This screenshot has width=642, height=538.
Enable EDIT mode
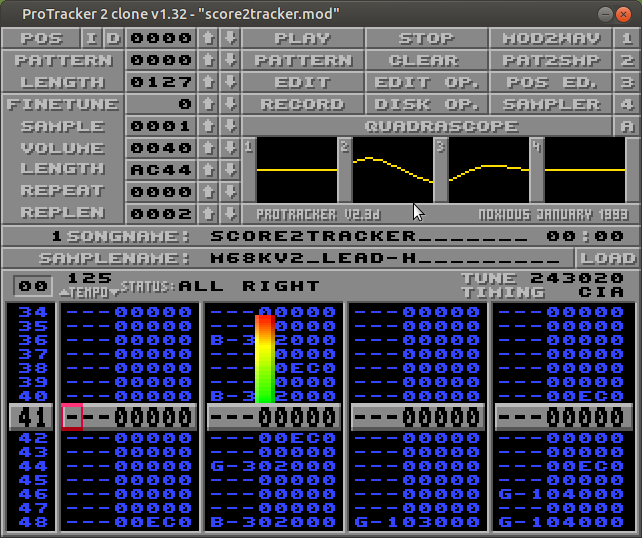(303, 82)
